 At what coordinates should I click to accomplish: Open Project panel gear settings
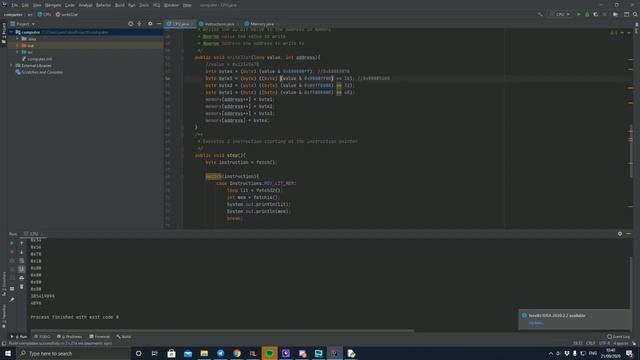(x=150, y=24)
